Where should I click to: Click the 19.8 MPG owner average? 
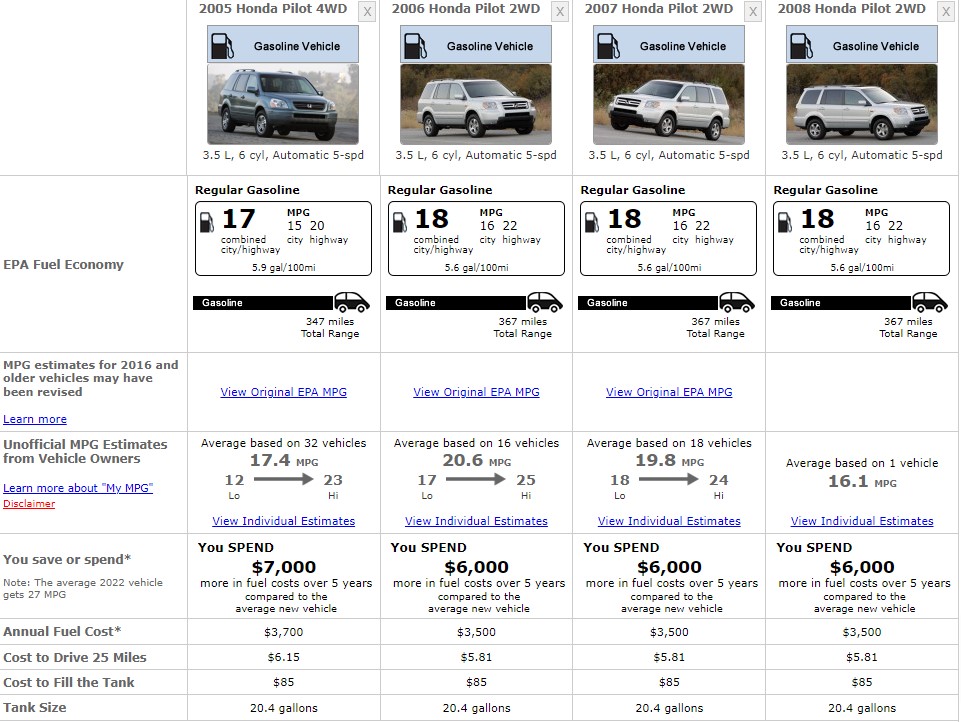(x=669, y=460)
